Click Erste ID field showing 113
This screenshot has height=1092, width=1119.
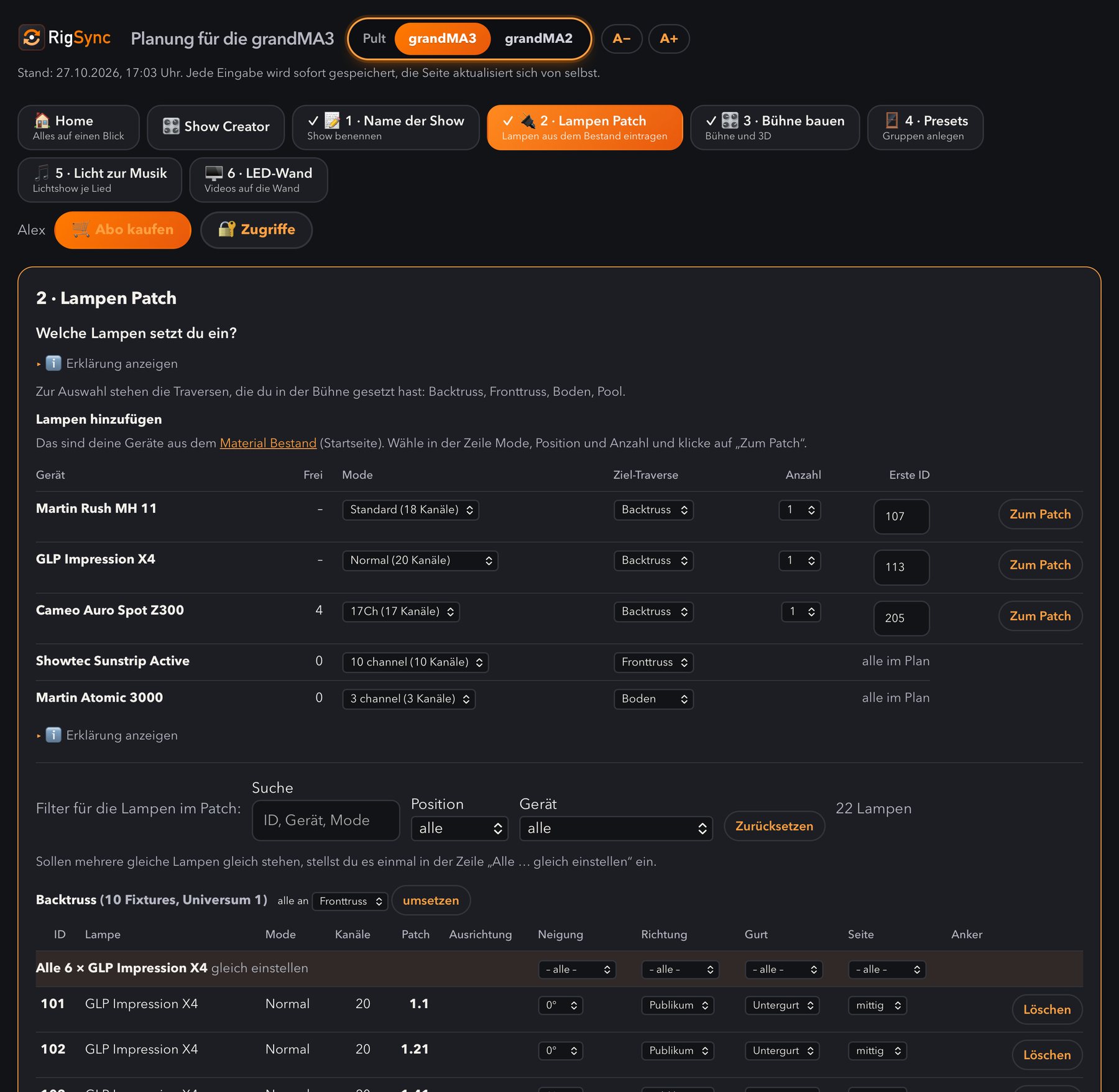(x=901, y=567)
